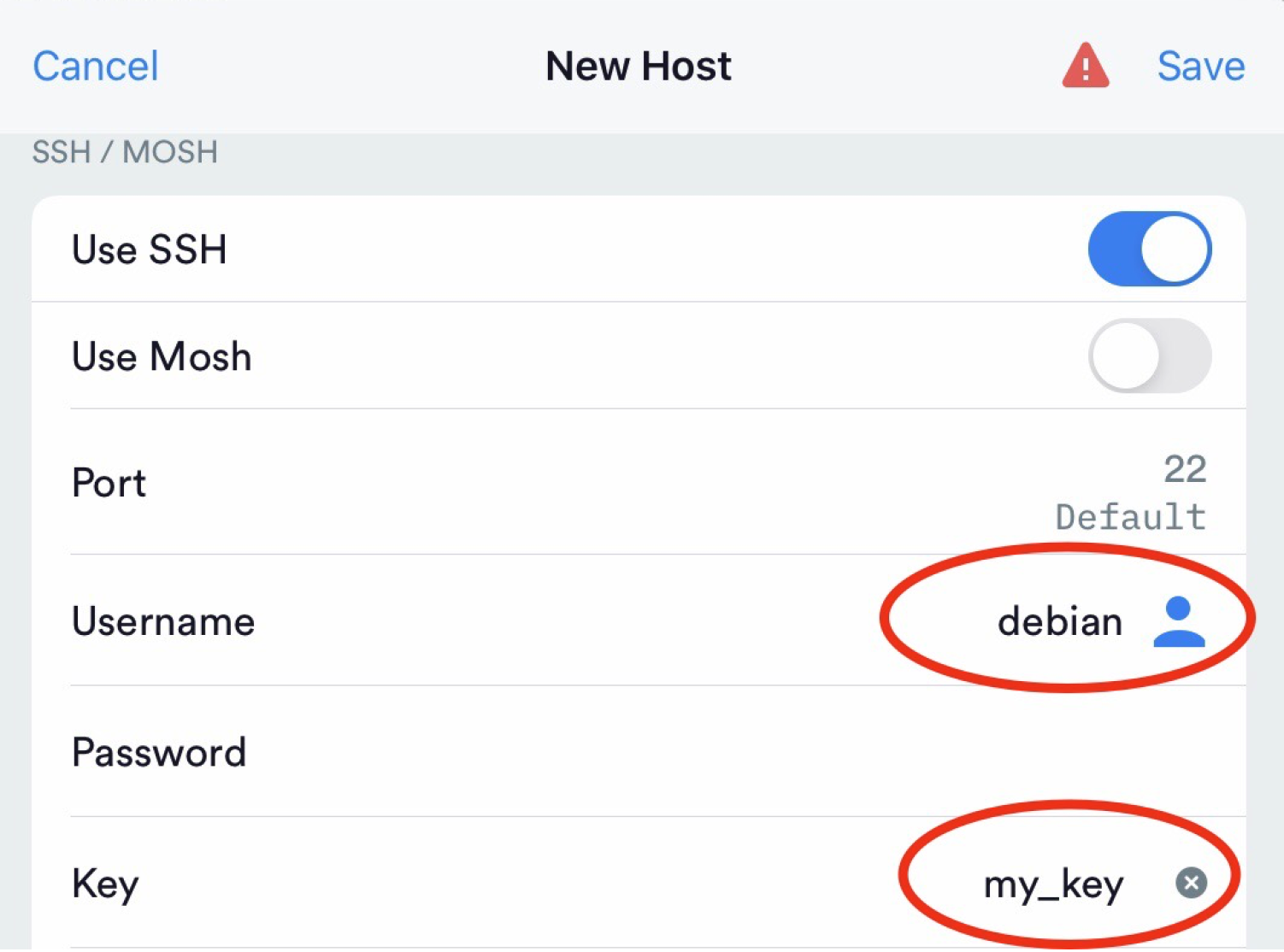Viewport: 1284px width, 952px height.
Task: Select the Port row label
Action: coord(109,483)
